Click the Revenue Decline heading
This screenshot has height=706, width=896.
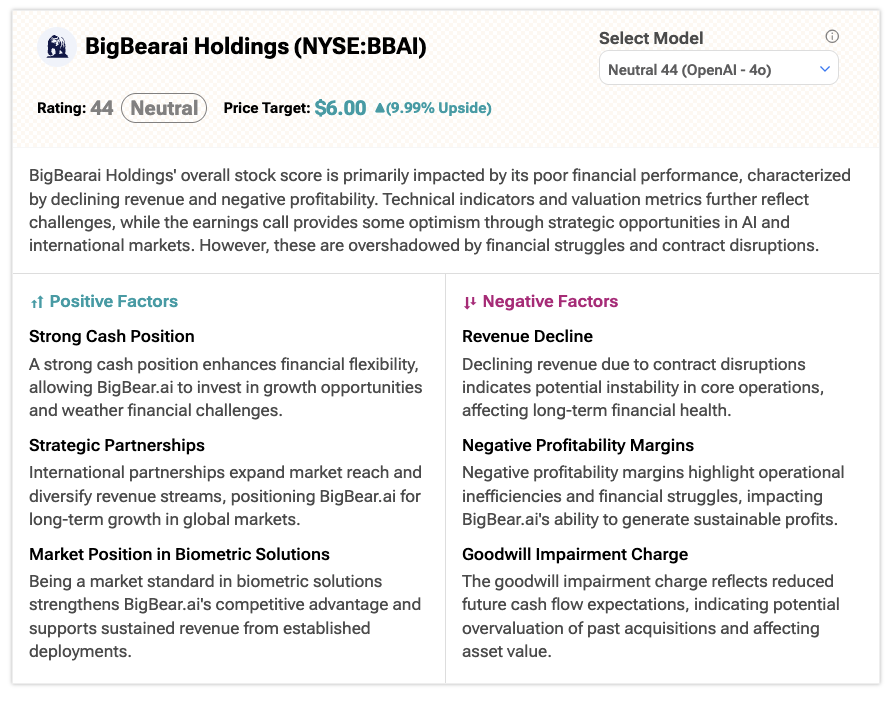coord(527,336)
